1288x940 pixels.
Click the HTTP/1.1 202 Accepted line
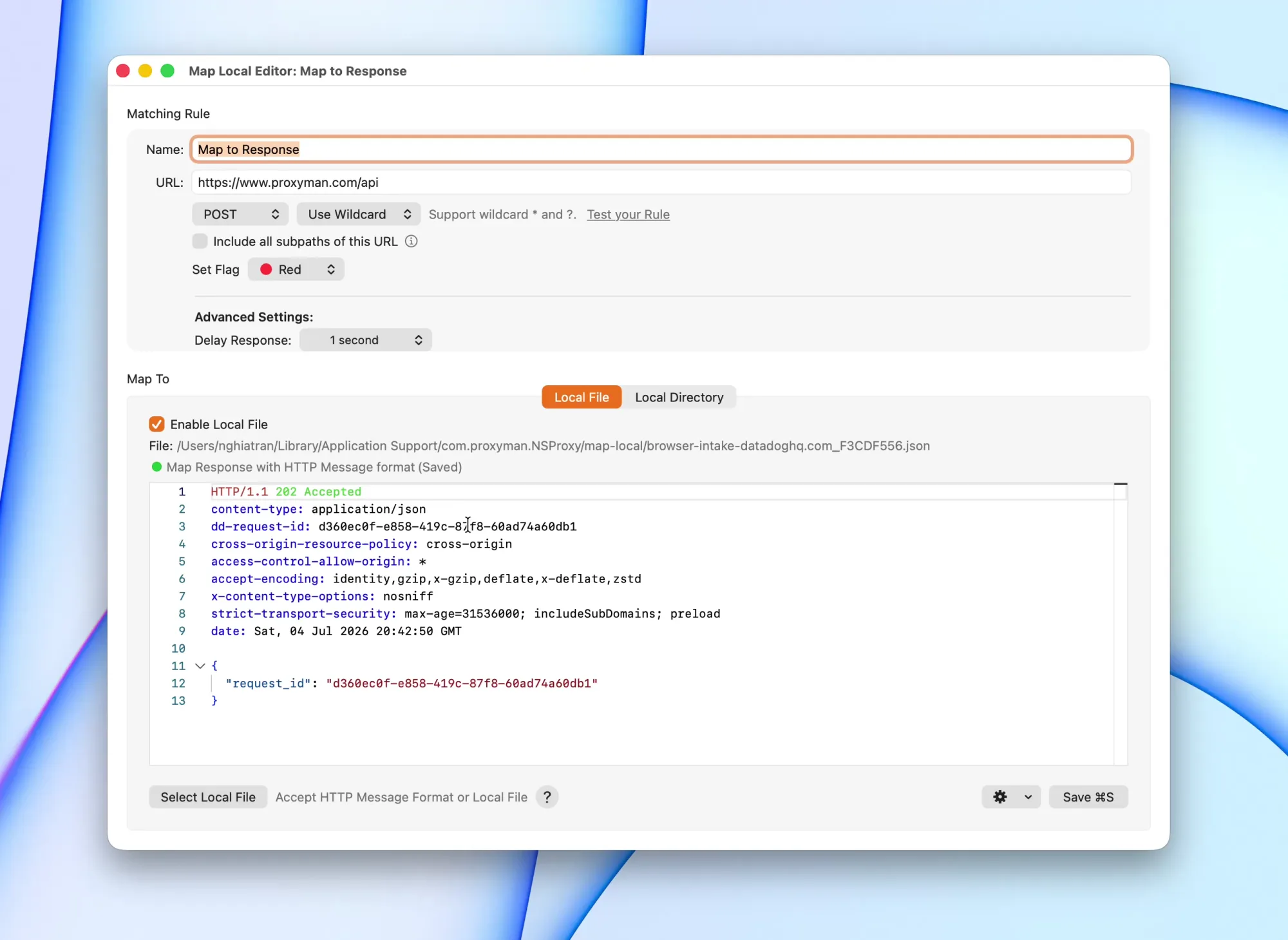[x=286, y=492]
